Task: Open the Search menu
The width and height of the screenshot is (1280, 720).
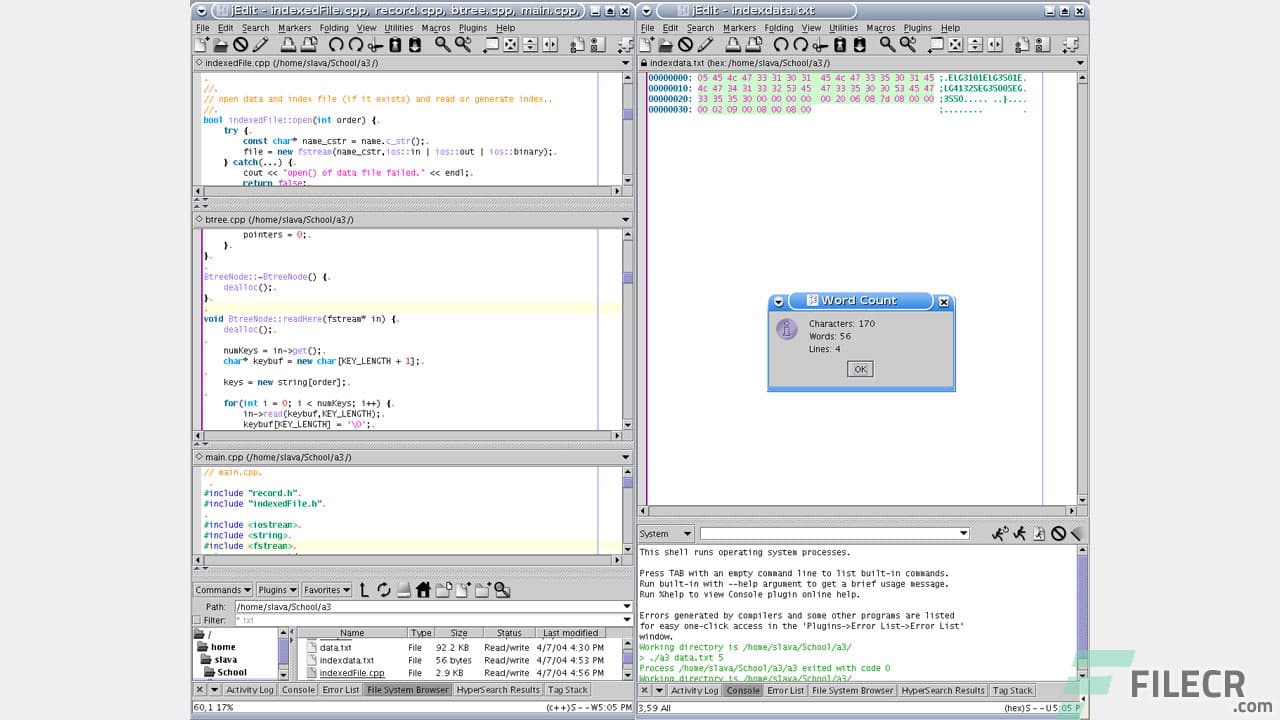Action: pyautogui.click(x=255, y=27)
